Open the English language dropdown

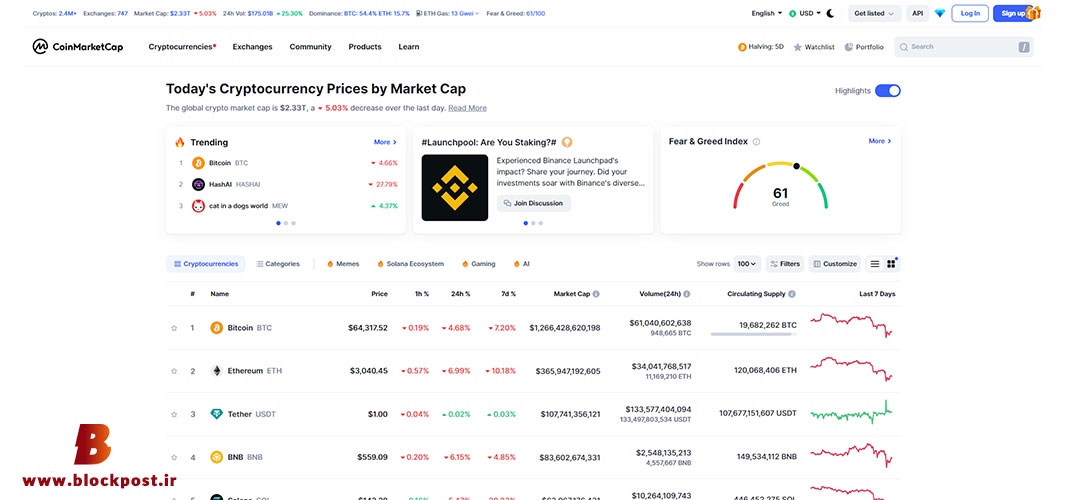[x=766, y=13]
